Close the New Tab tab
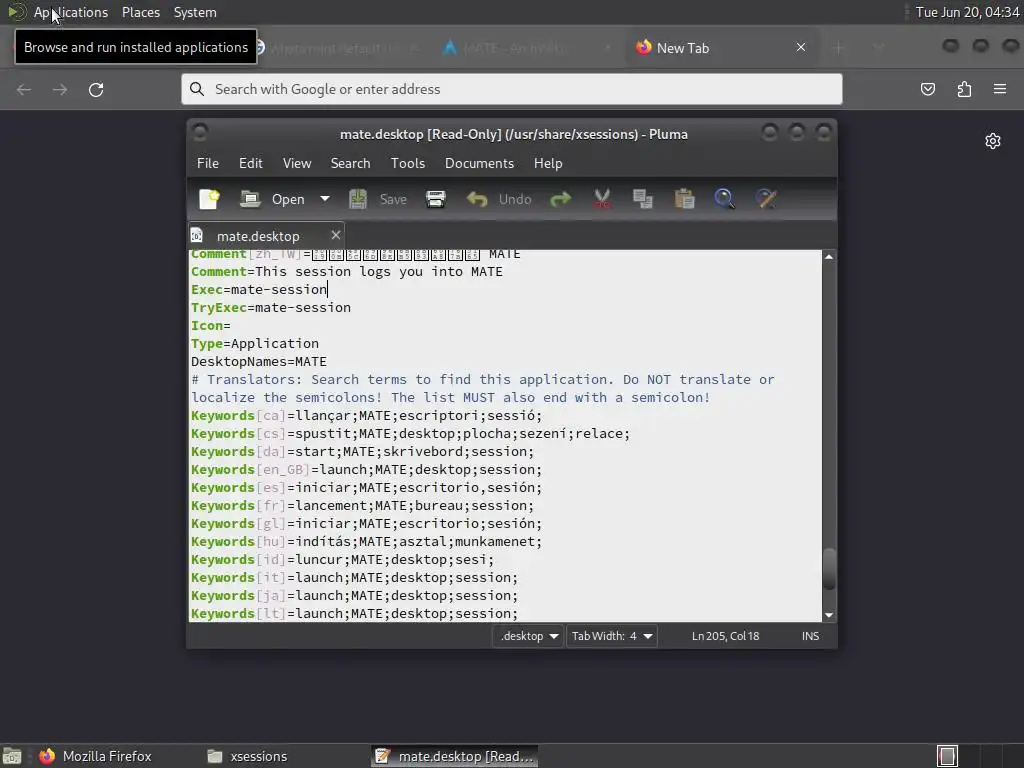This screenshot has width=1024, height=768. (x=801, y=47)
